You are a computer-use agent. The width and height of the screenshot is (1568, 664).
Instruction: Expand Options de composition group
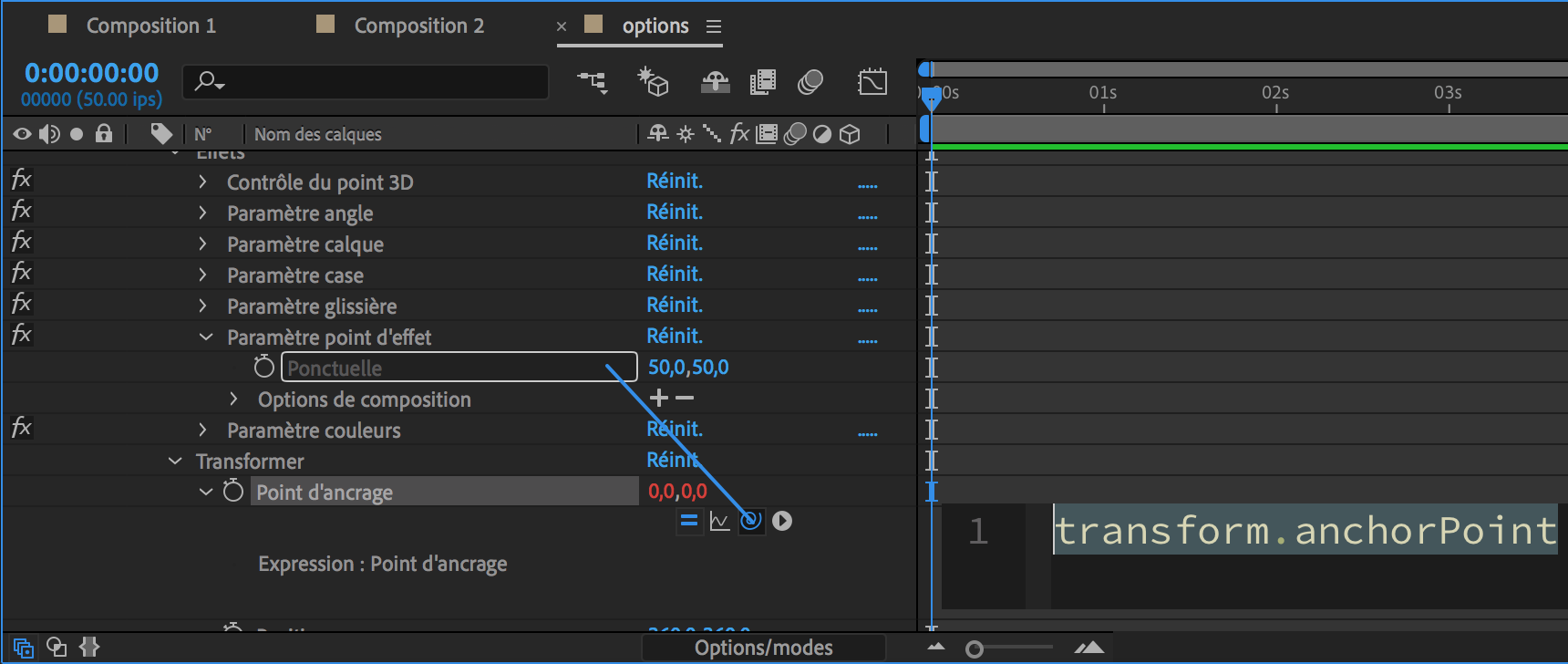tap(233, 399)
